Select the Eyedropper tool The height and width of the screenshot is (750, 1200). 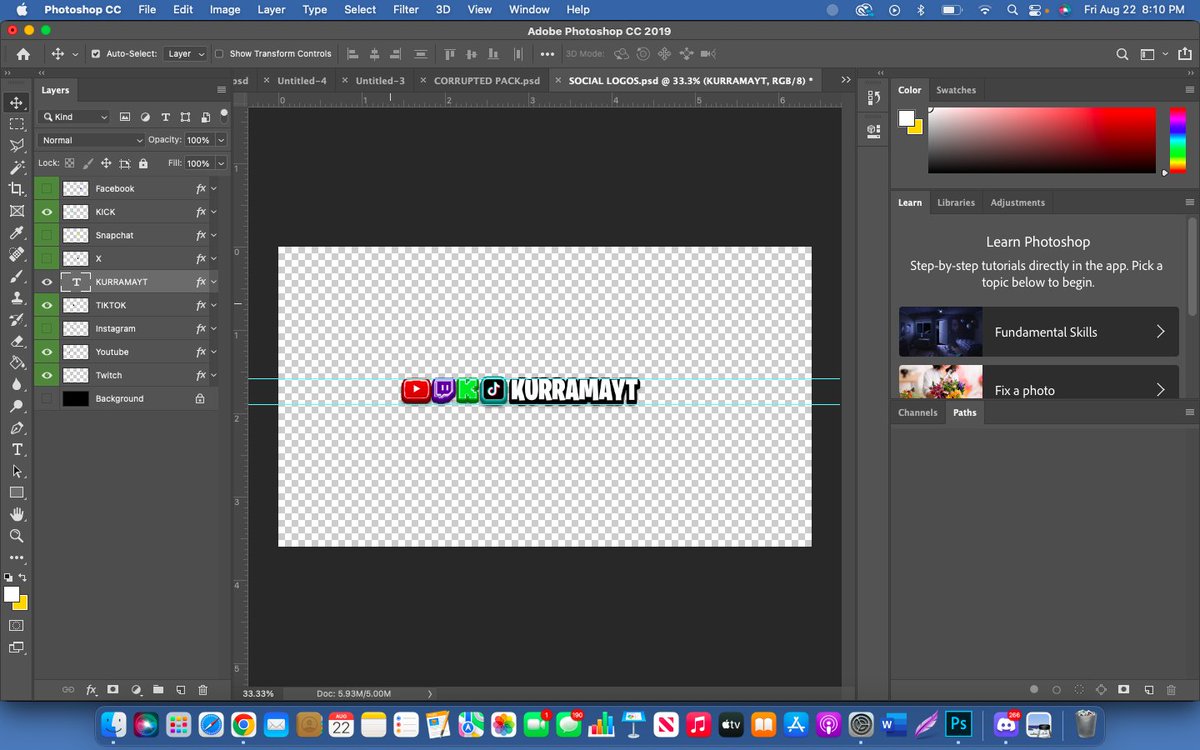point(16,233)
